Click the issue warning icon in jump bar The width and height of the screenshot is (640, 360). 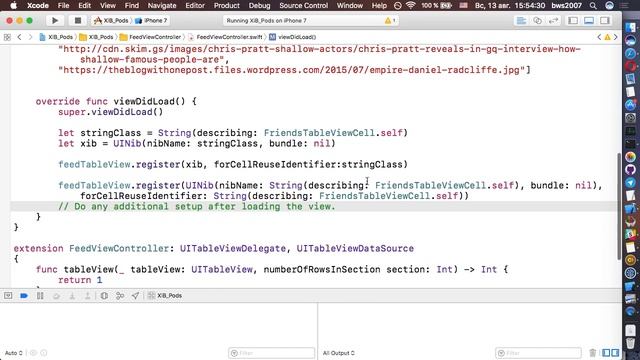607,37
